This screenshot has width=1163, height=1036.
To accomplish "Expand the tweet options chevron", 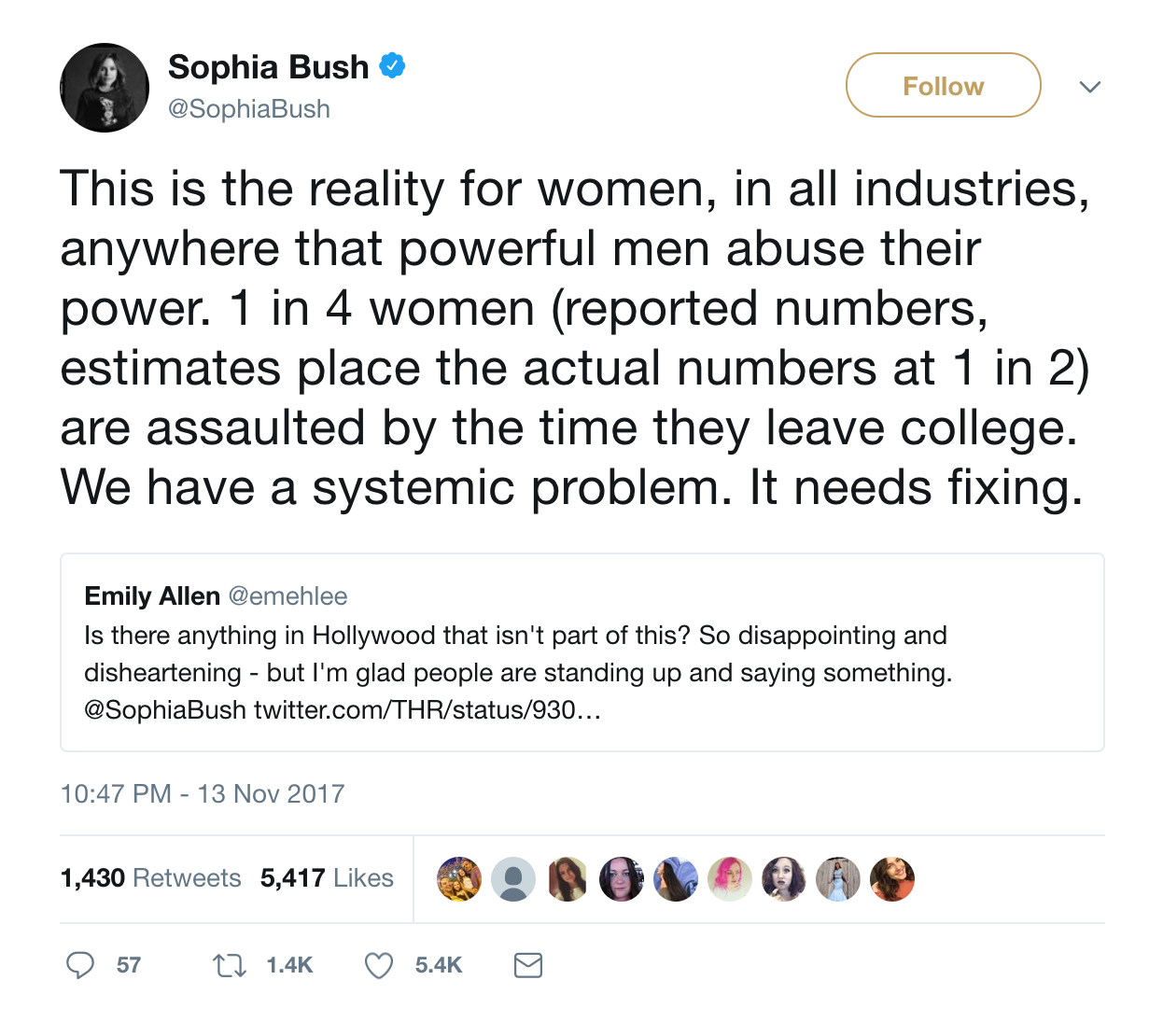I will (x=1089, y=87).
